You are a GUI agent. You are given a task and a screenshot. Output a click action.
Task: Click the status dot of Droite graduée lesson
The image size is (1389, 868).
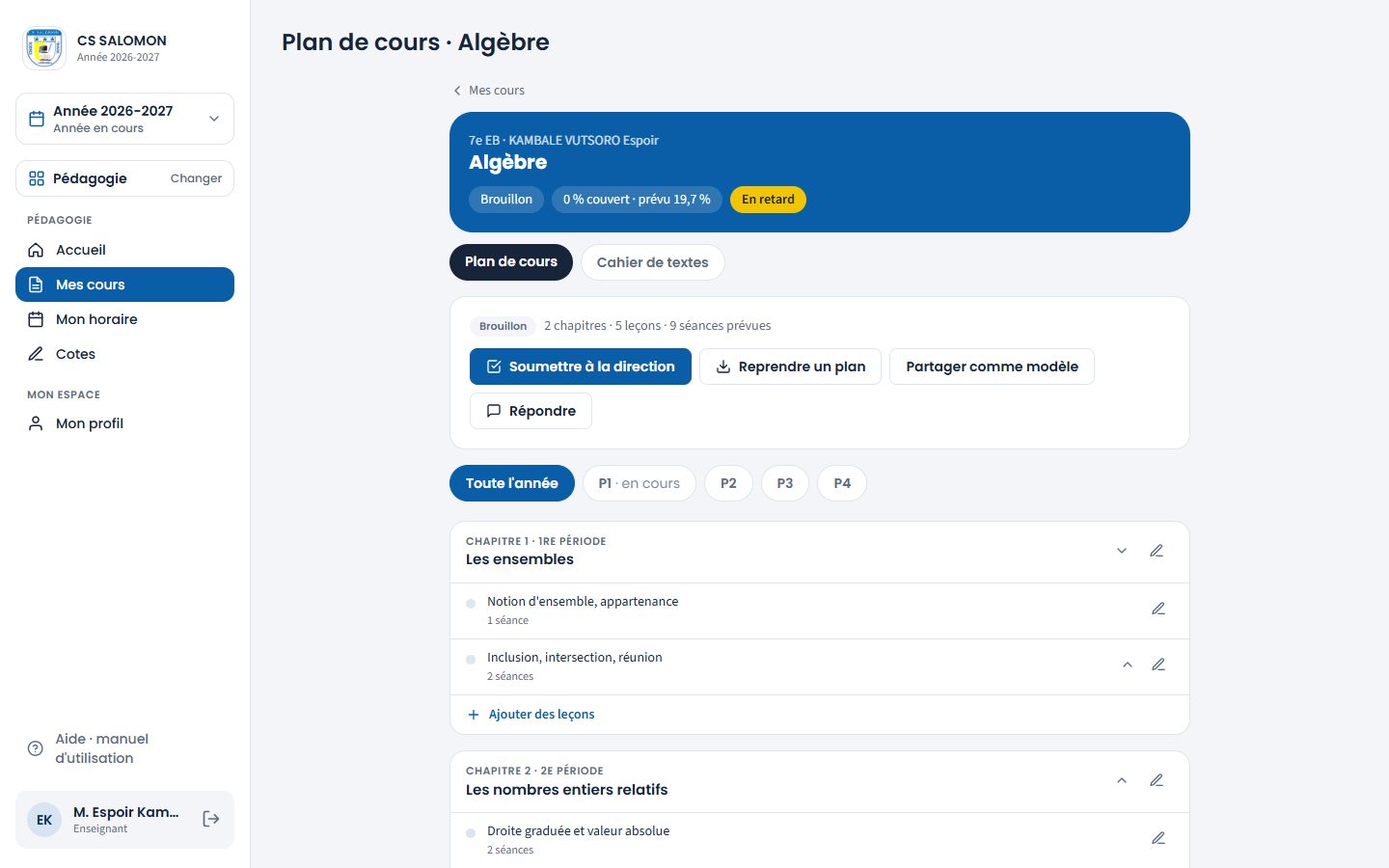(x=471, y=833)
